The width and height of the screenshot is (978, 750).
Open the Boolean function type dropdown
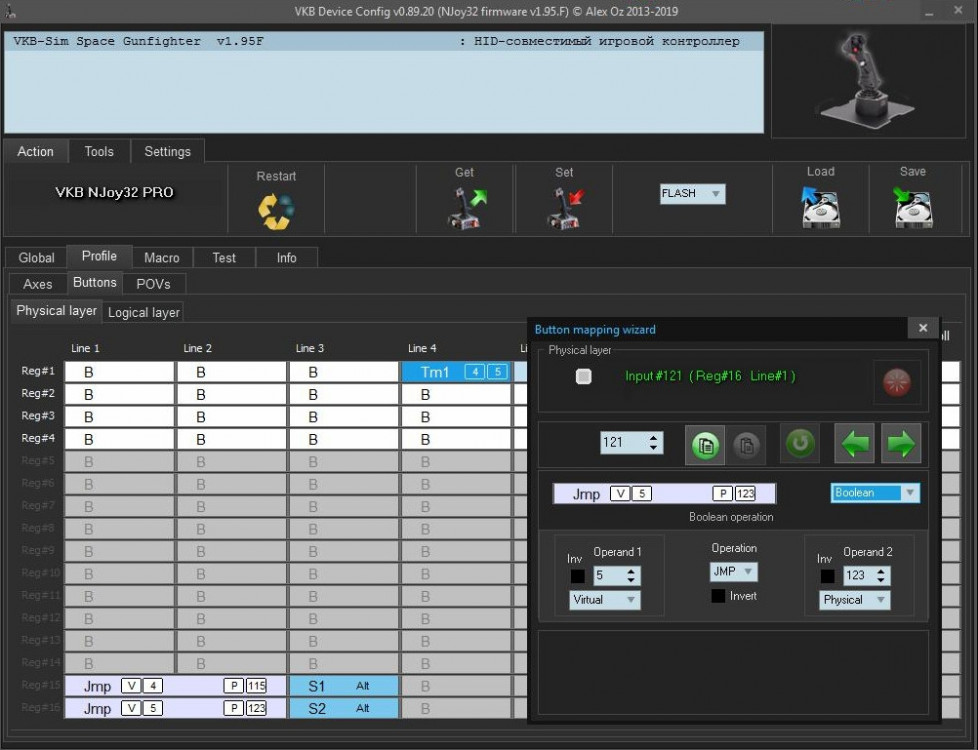(x=875, y=493)
